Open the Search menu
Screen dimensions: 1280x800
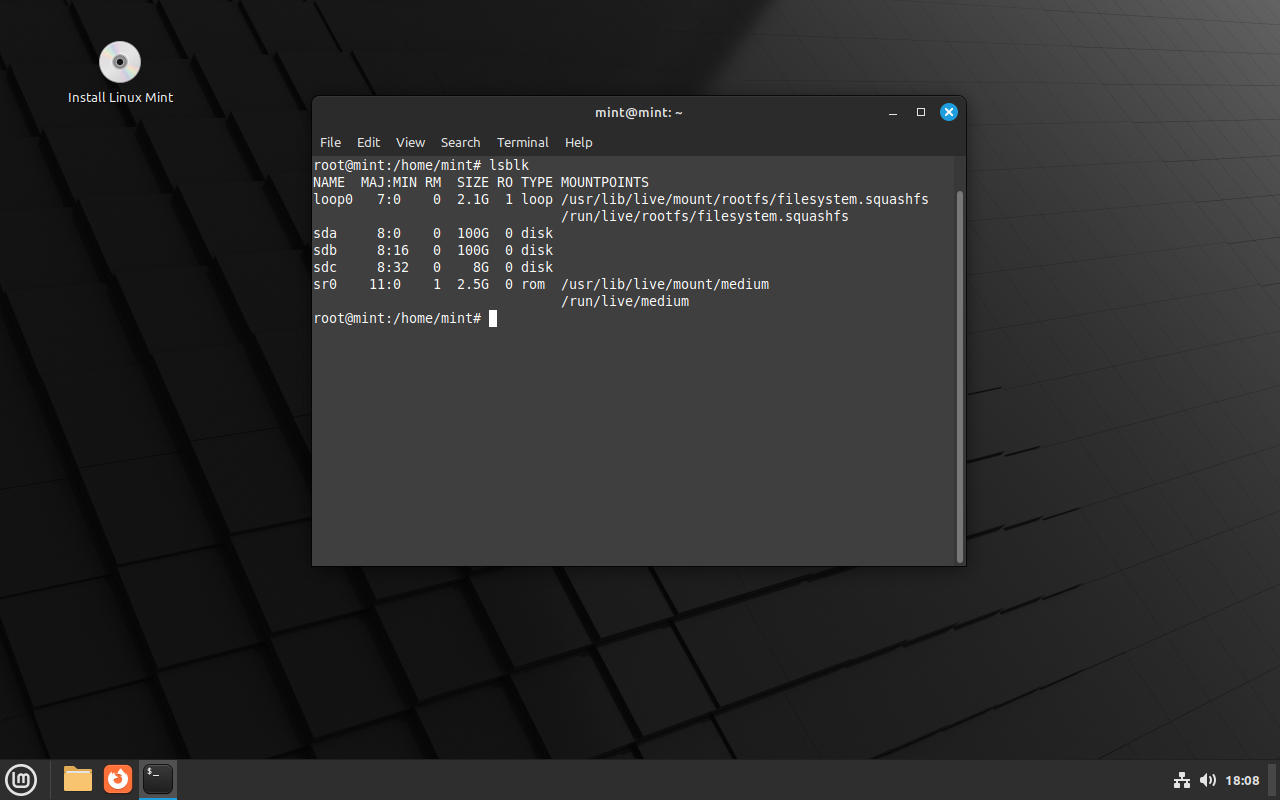(x=460, y=142)
